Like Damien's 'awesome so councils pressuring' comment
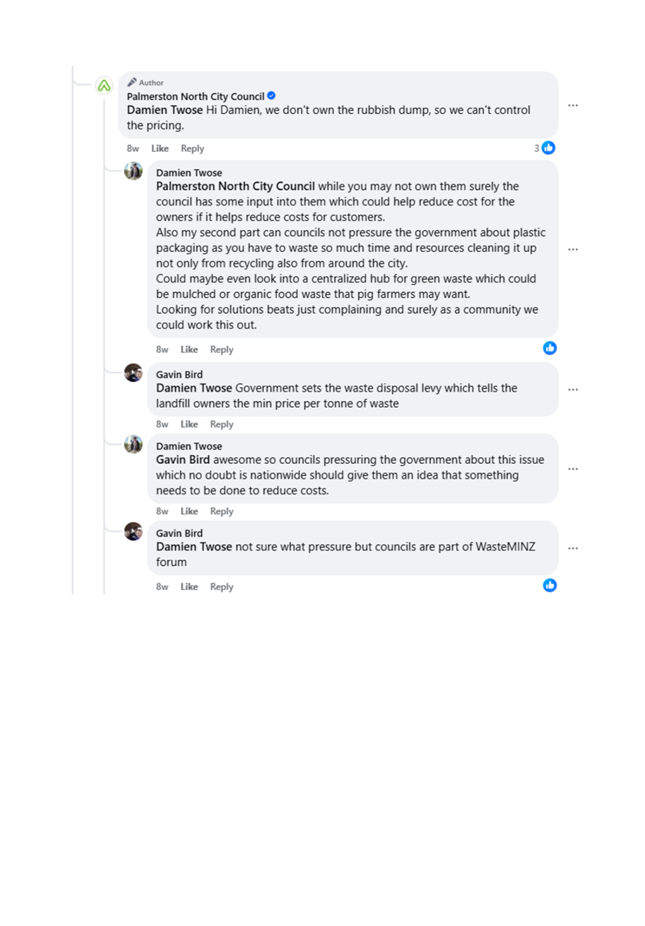The height and width of the screenshot is (926, 645). (189, 512)
